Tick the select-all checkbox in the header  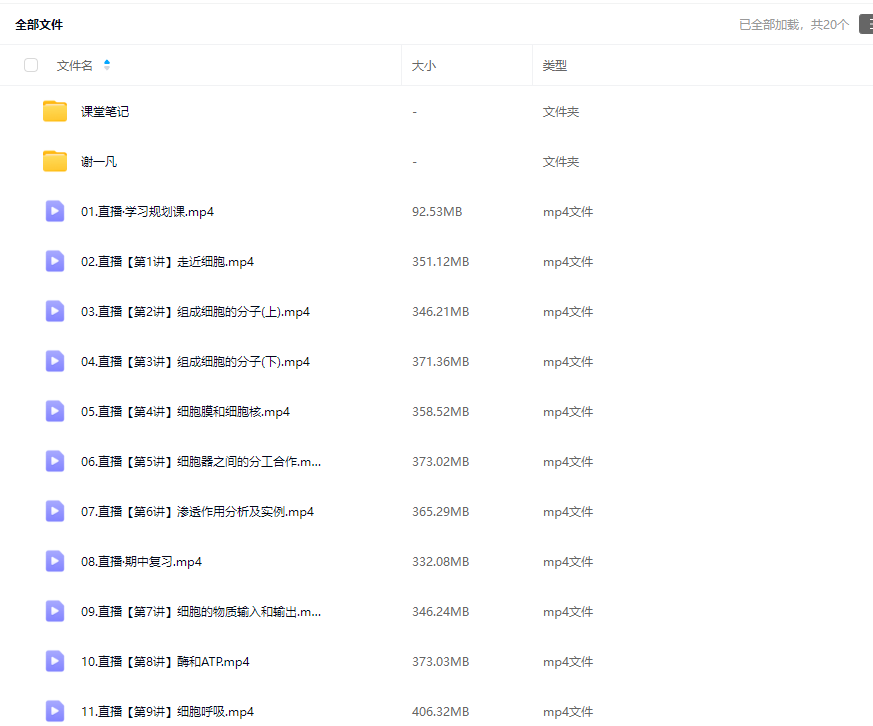[x=31, y=65]
